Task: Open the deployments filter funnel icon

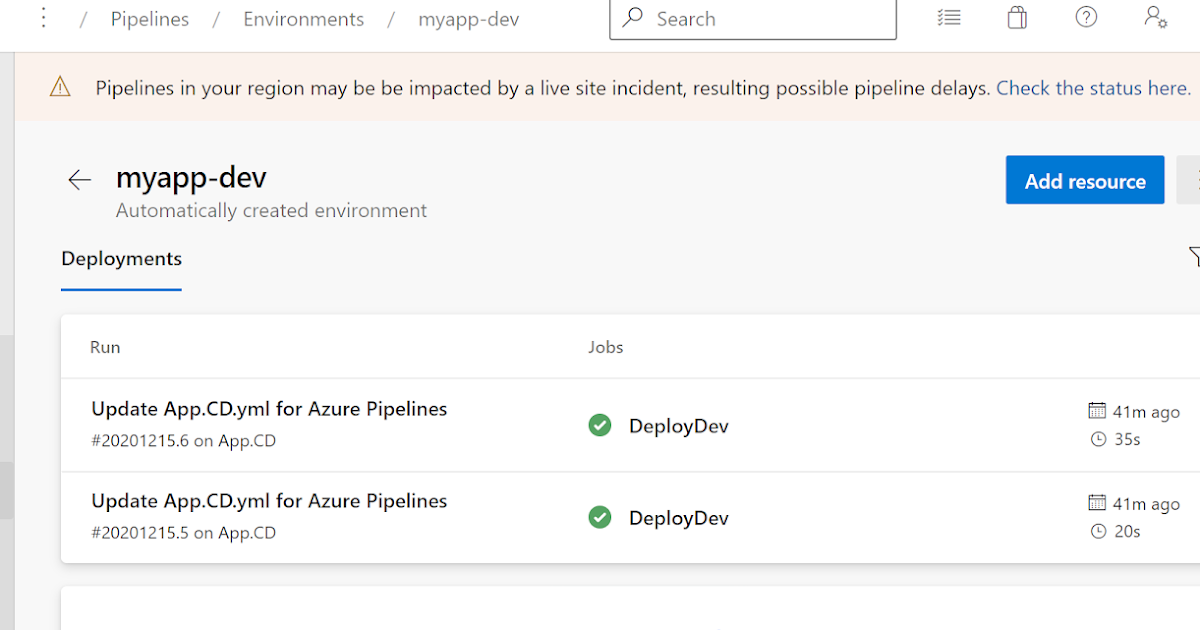Action: 1194,257
